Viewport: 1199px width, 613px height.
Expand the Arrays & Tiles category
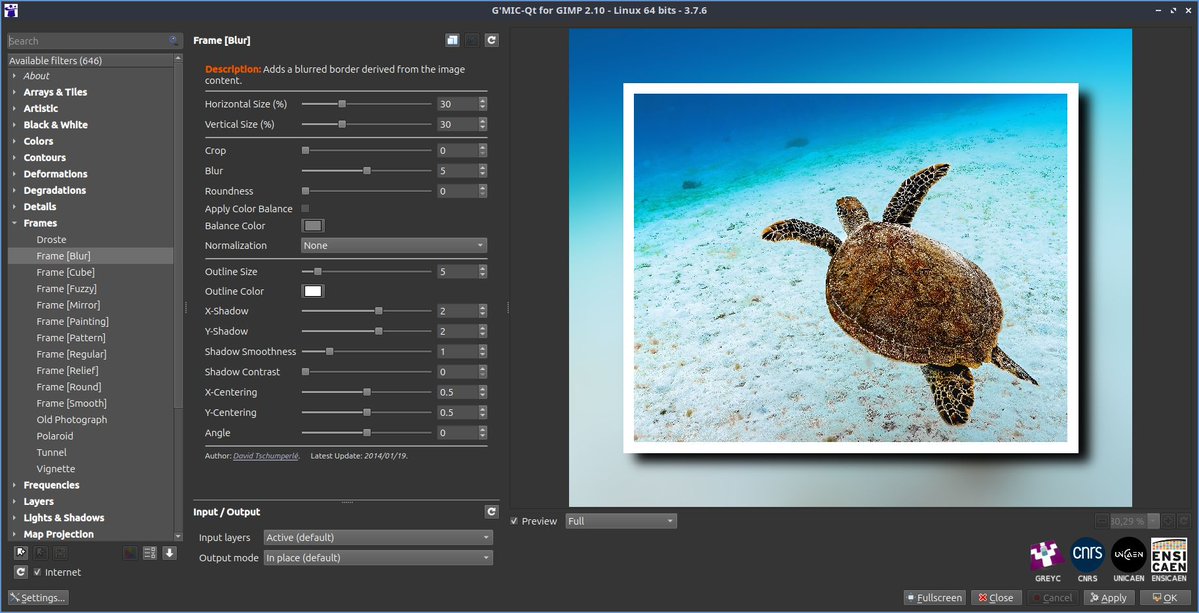[x=15, y=92]
